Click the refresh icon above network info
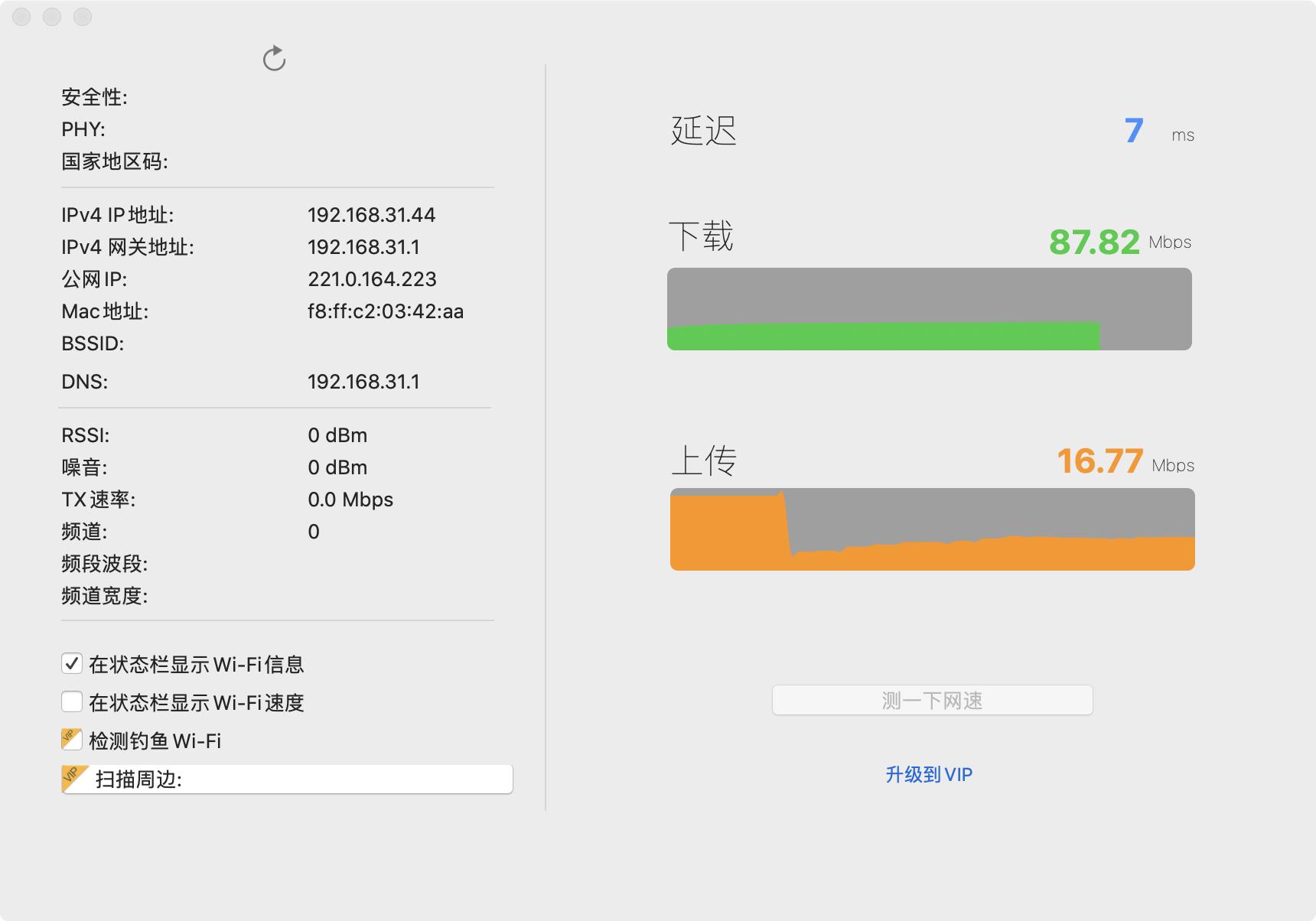The width and height of the screenshot is (1316, 921). (274, 58)
